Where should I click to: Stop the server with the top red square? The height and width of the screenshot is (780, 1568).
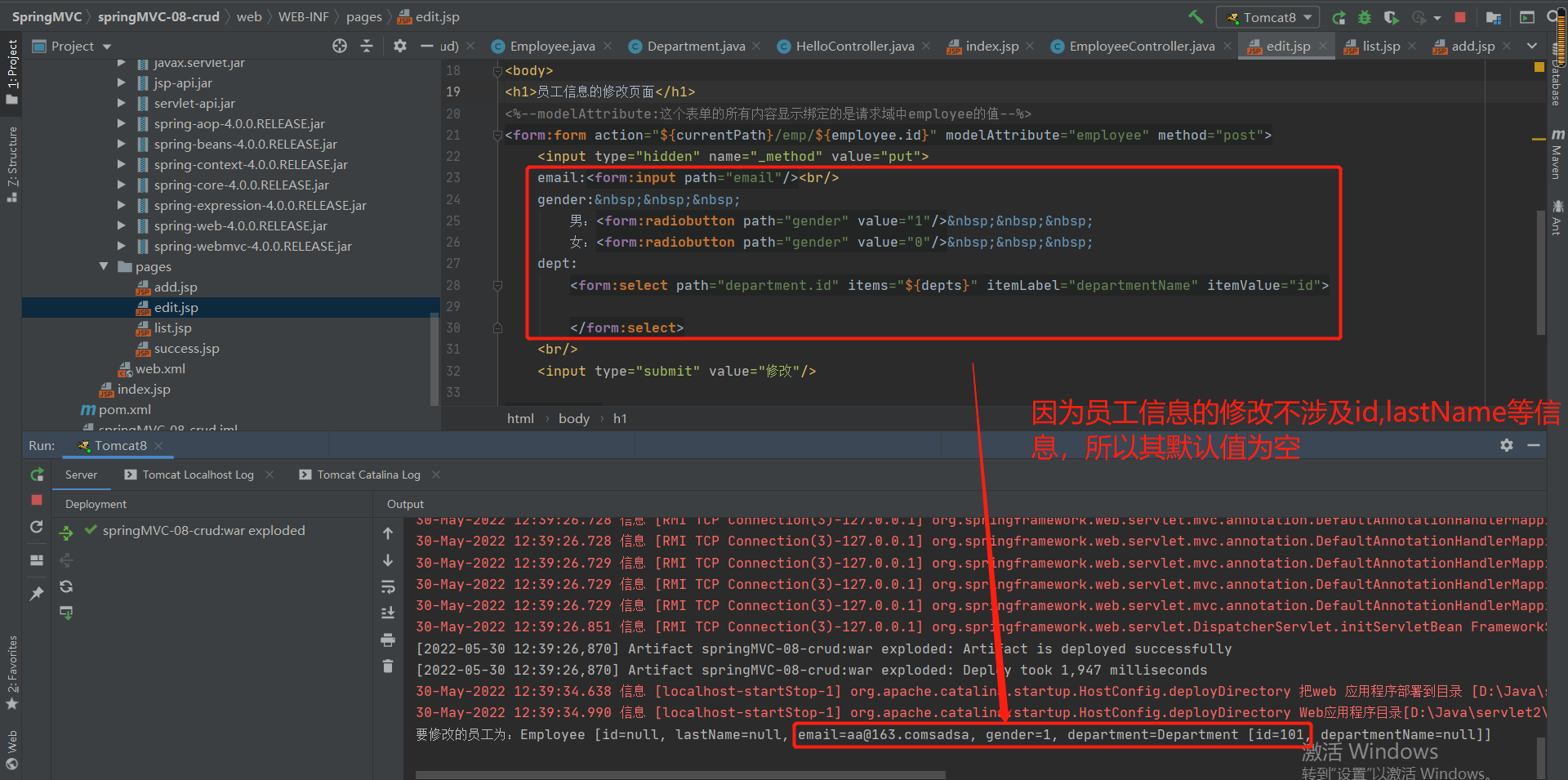tap(1460, 17)
